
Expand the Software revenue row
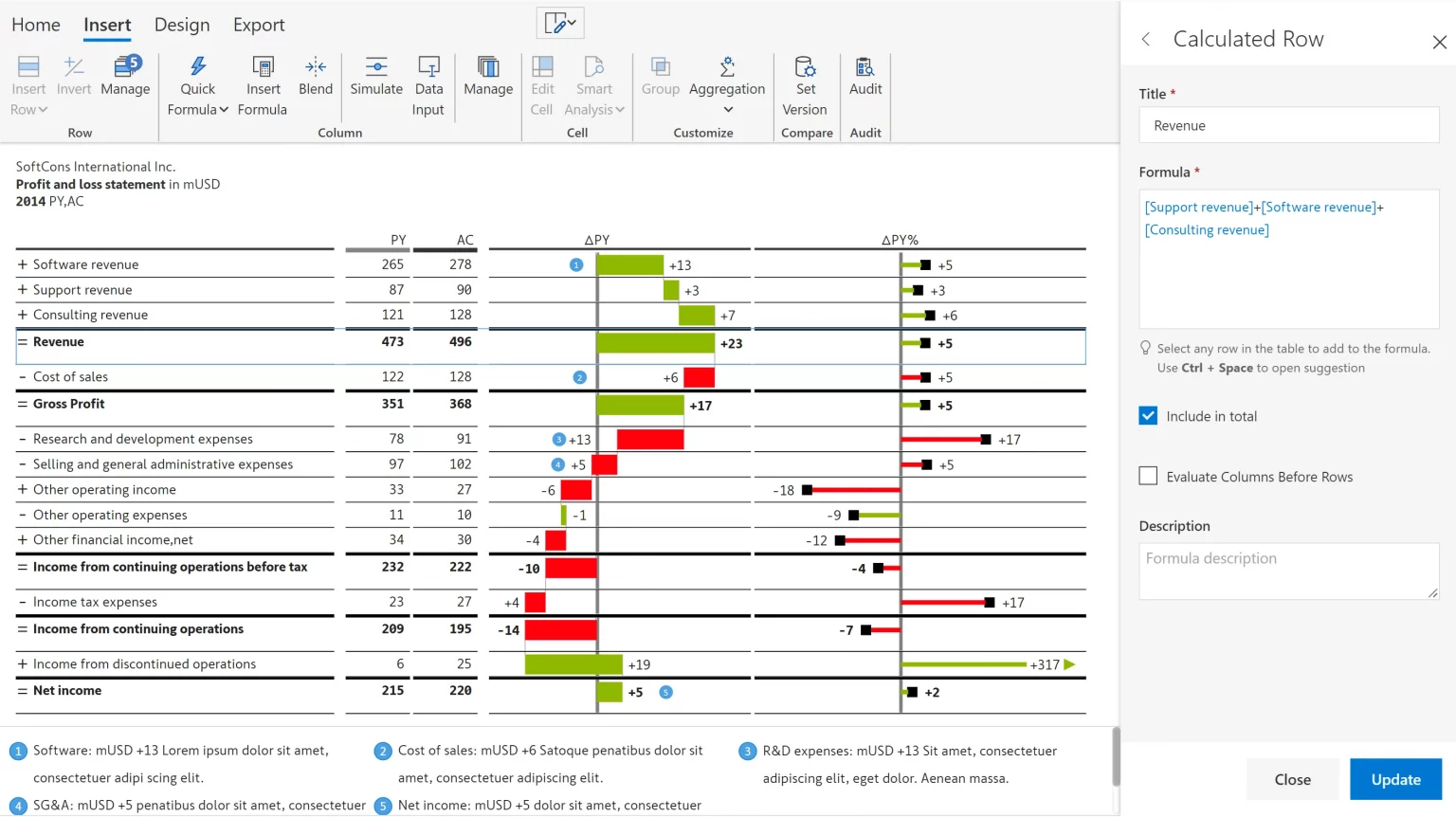(x=23, y=264)
